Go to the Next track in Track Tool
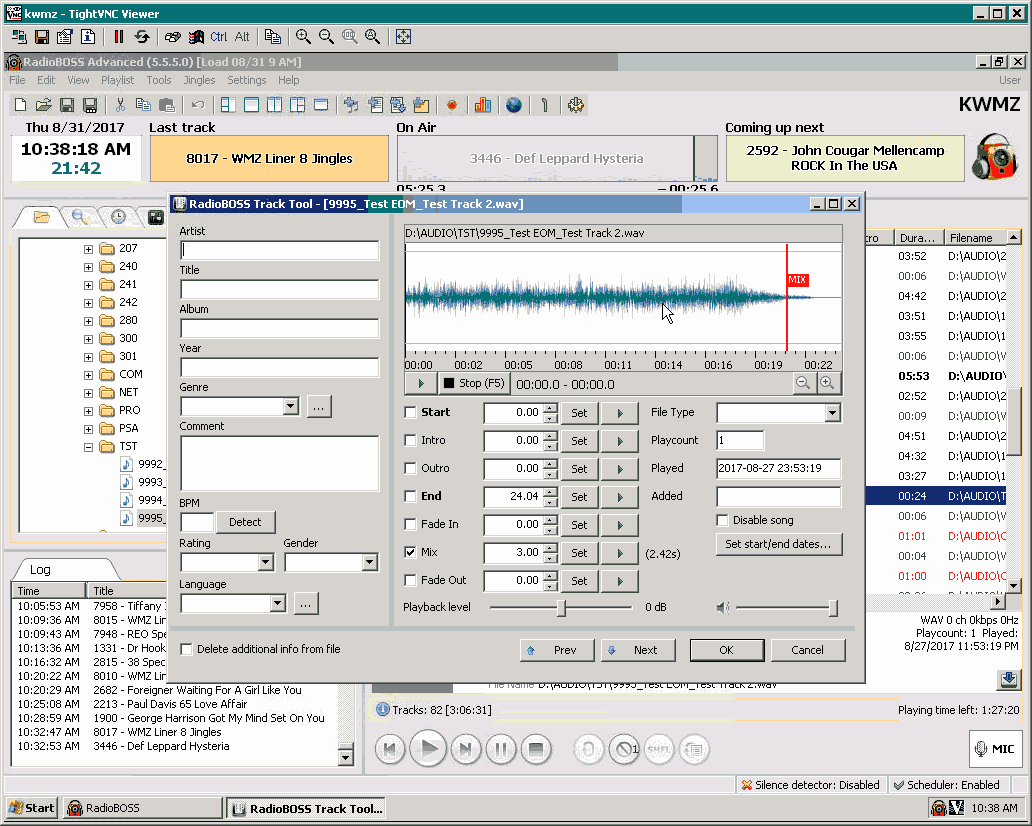 [637, 650]
